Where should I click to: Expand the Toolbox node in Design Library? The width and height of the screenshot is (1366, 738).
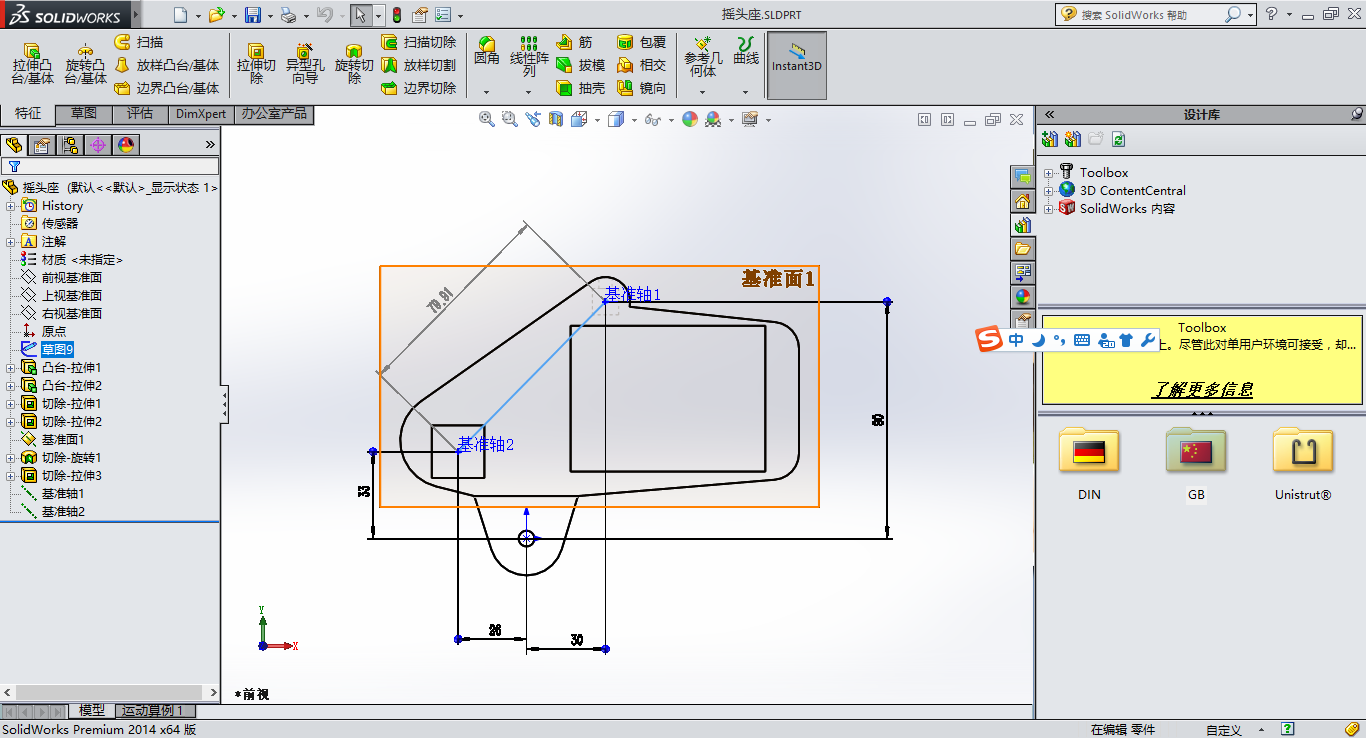[x=1049, y=173]
